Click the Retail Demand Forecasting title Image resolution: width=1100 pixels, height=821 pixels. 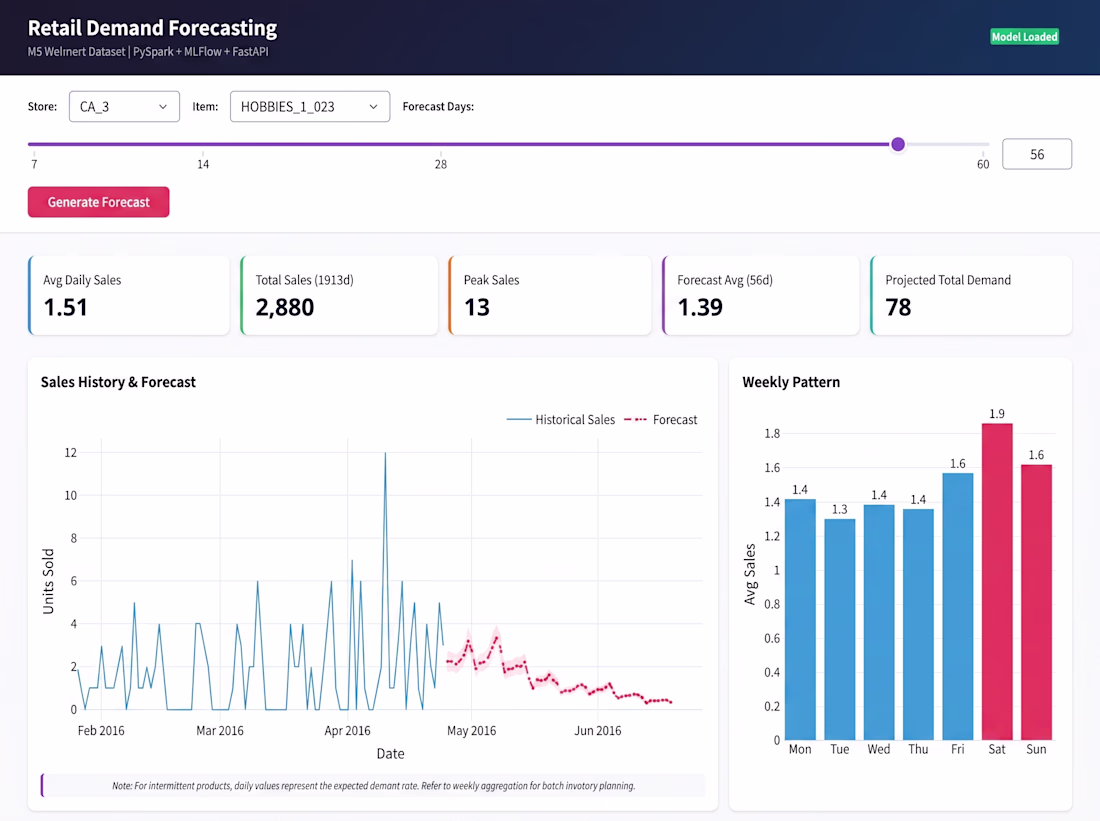click(x=152, y=28)
